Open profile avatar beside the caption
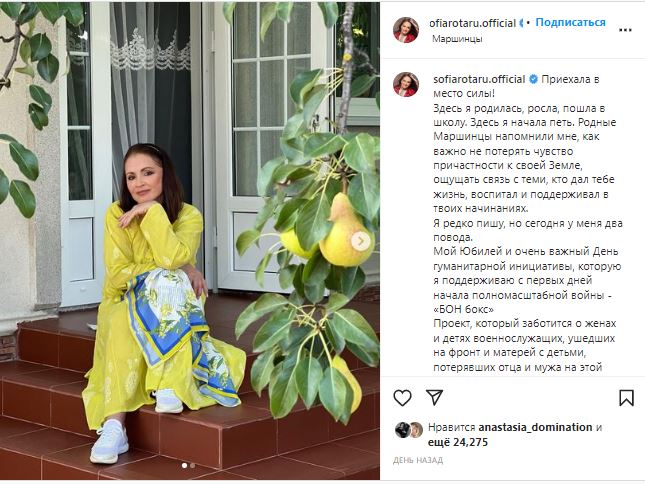This screenshot has height=484, width=645. [x=406, y=84]
